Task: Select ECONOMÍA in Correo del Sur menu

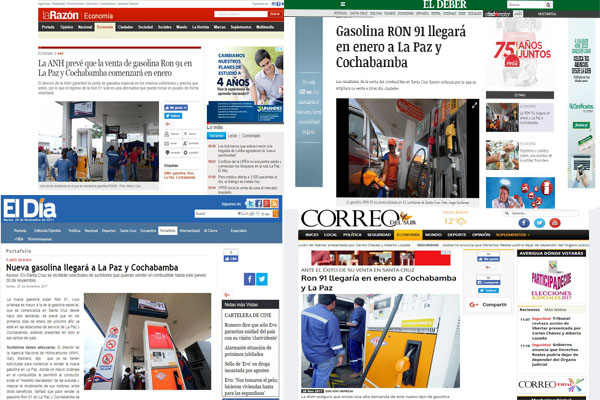Action: click(x=408, y=235)
